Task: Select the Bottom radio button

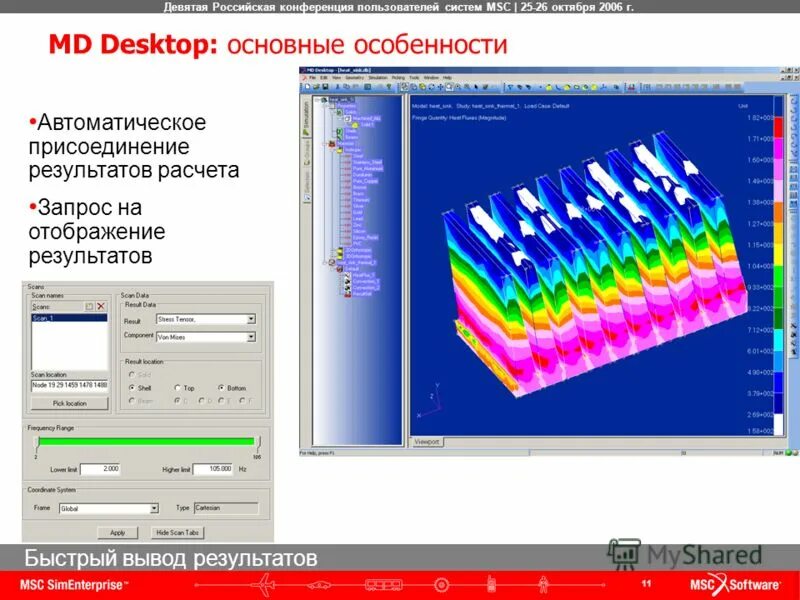Action: coord(221,388)
